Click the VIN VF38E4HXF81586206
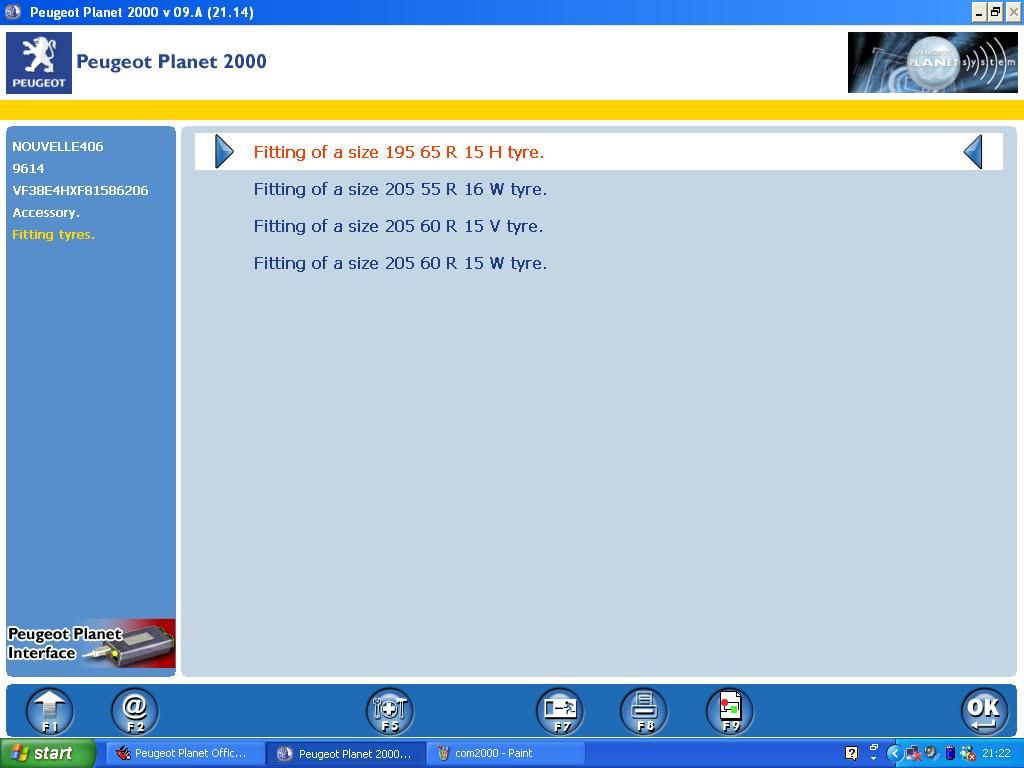This screenshot has width=1024, height=768. (80, 191)
